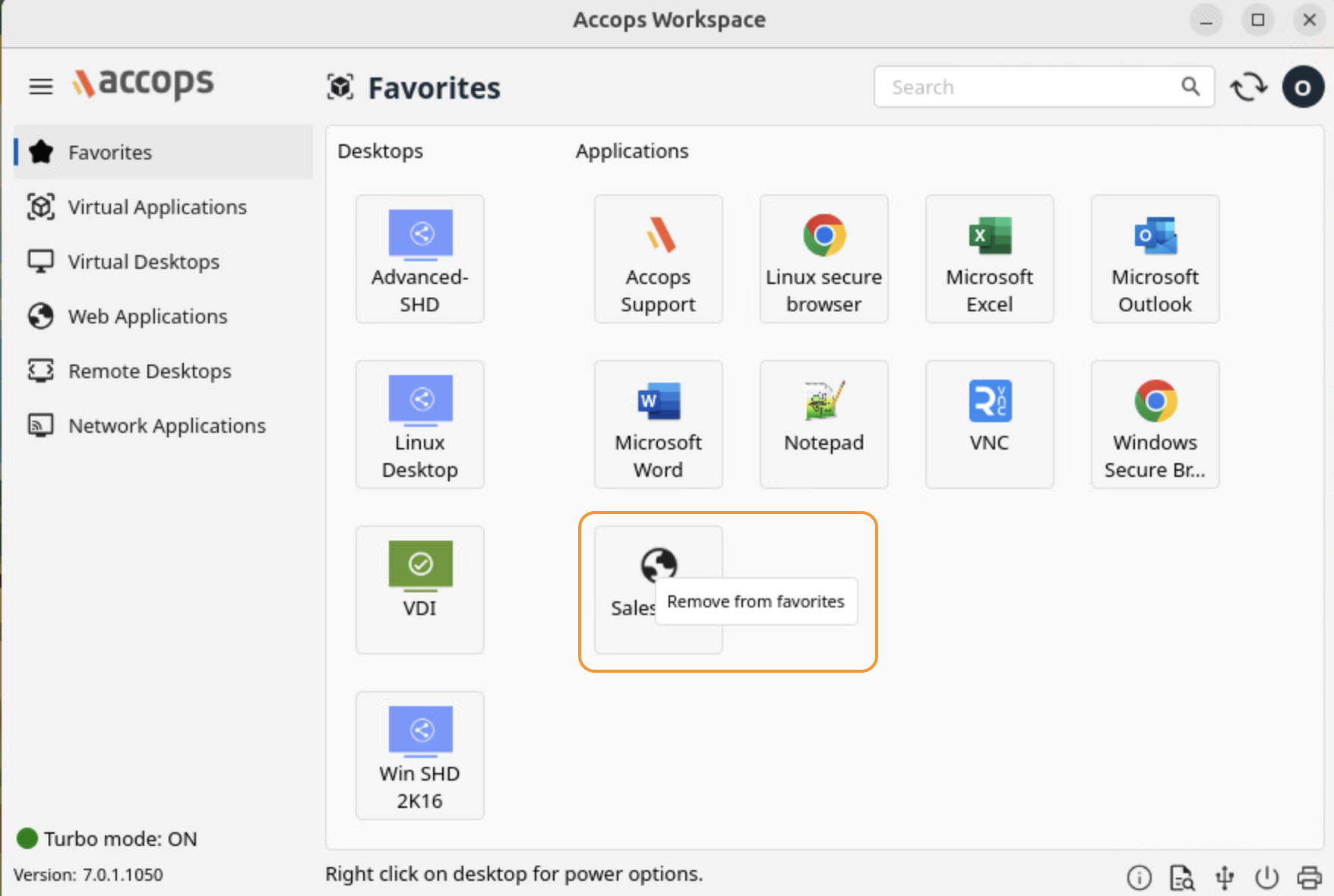Click the refresh sync icon
This screenshot has width=1334, height=896.
click(x=1248, y=87)
